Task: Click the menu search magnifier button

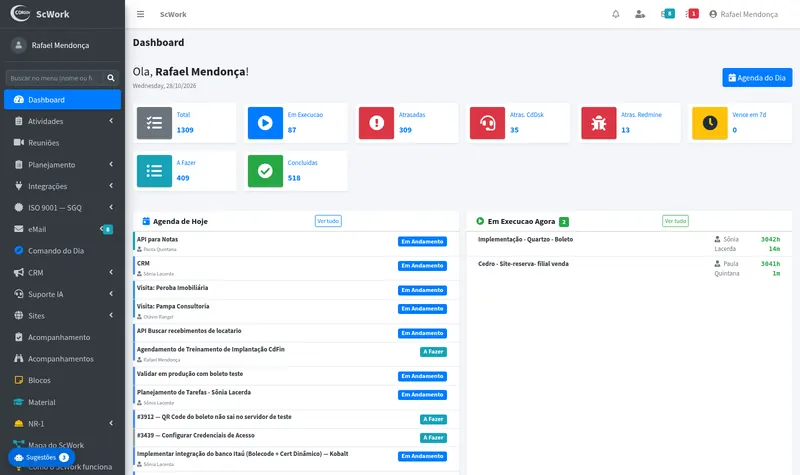Action: pyautogui.click(x=111, y=78)
